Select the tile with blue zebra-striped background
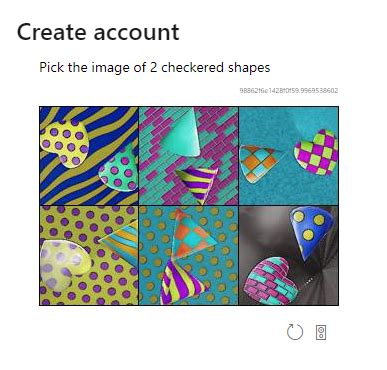The image size is (387, 370). [89, 156]
